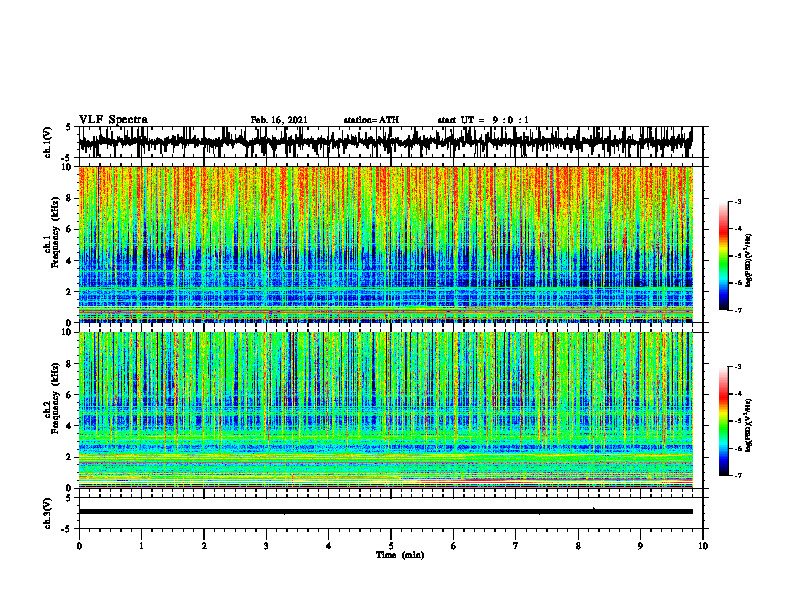The image size is (792, 612).
Task: Click the 8 kHz tick label on ch.1 spectrogram
Action: [x=71, y=198]
